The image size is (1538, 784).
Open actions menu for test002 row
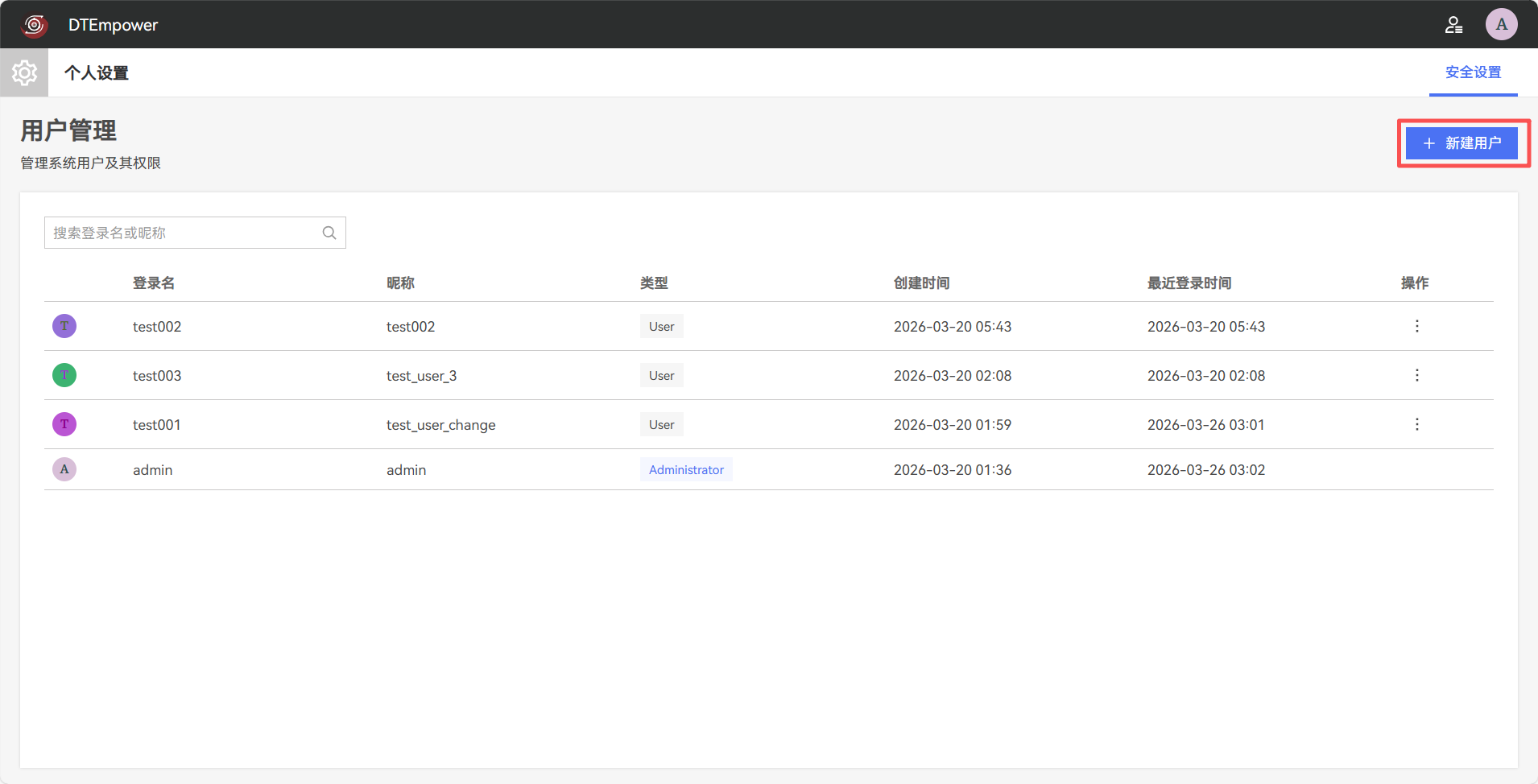pyautogui.click(x=1417, y=326)
